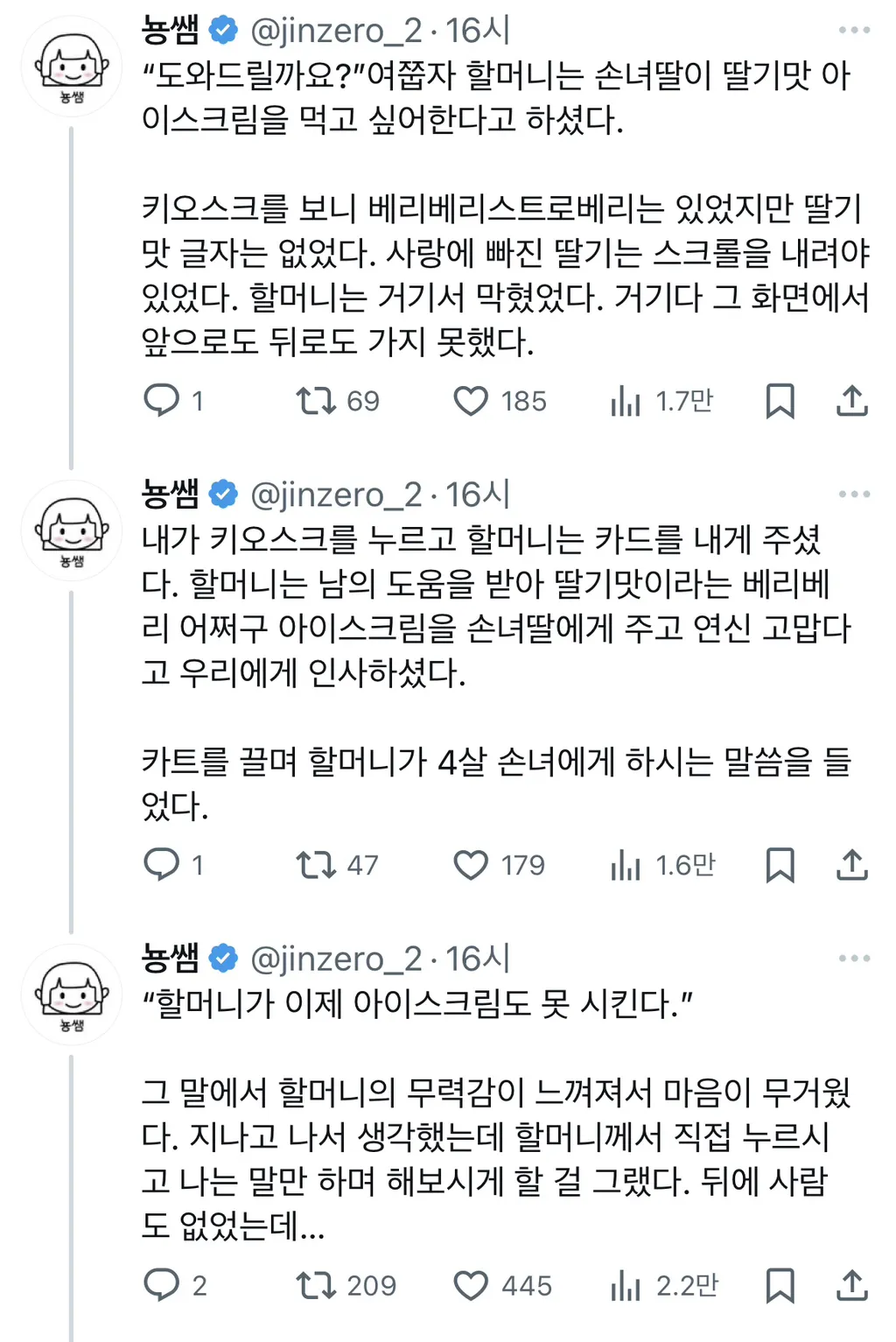
Task: Like the tweet showing 185 likes
Action: pos(471,401)
